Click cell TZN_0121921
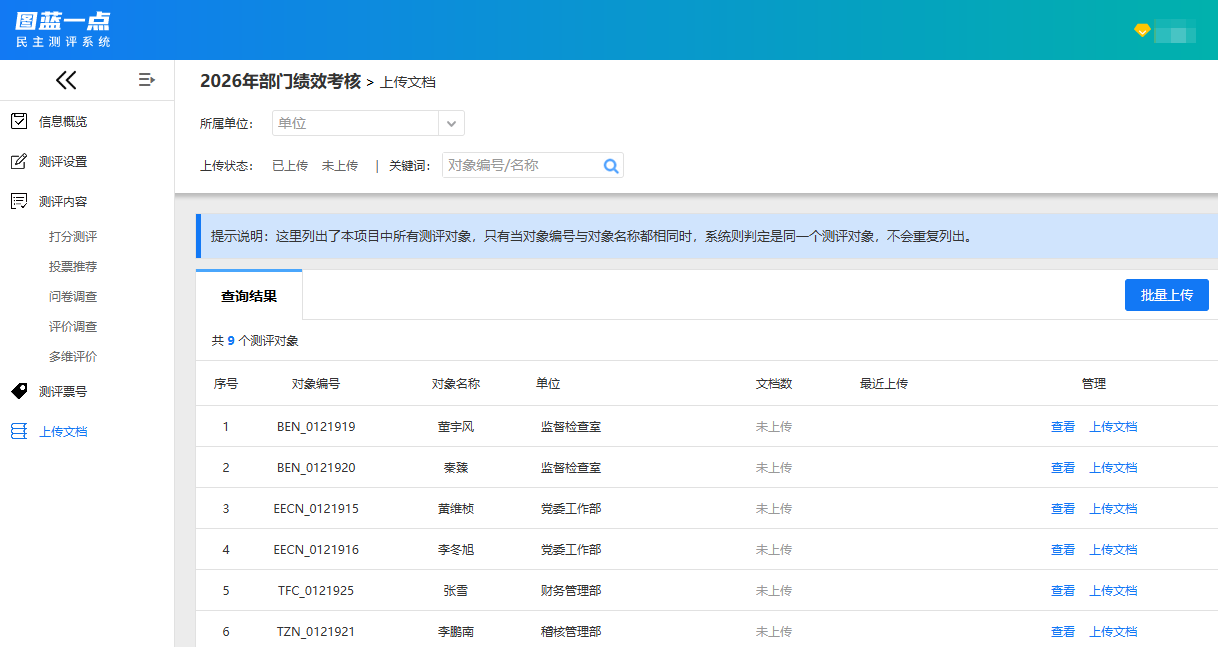 (x=316, y=632)
